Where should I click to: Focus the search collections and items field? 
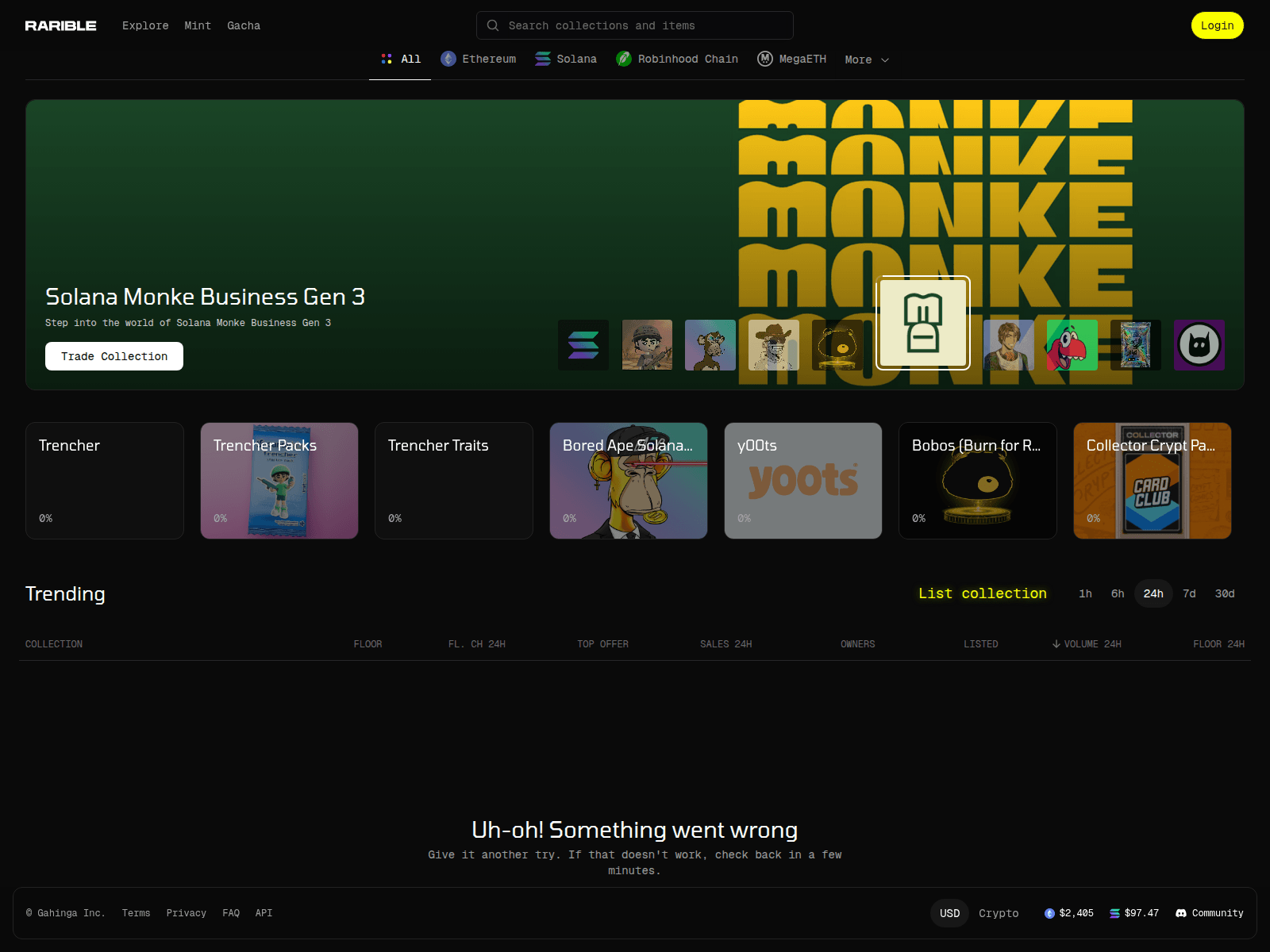pos(635,25)
